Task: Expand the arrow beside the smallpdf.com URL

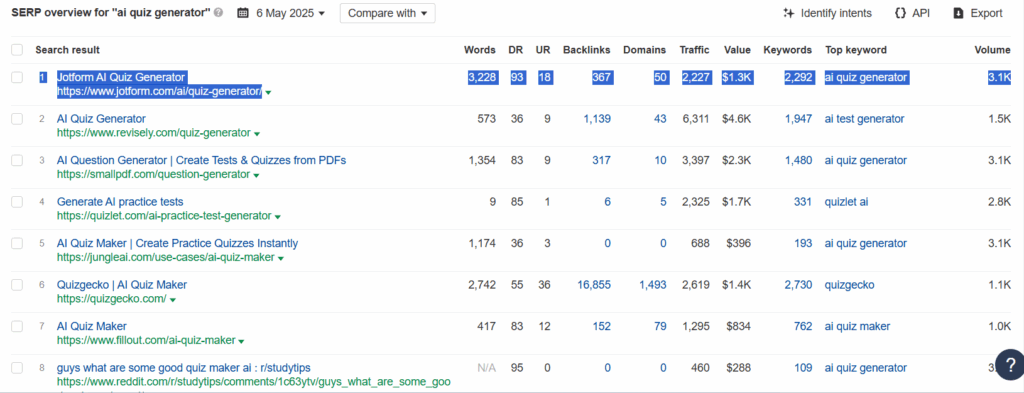Action: click(257, 175)
